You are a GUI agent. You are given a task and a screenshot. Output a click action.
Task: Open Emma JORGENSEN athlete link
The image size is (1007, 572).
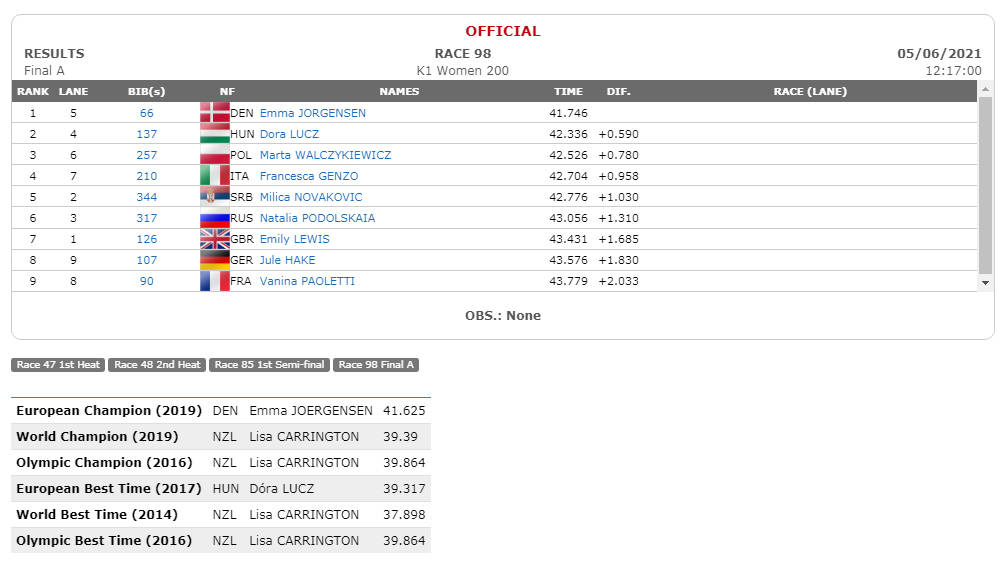[x=313, y=113]
